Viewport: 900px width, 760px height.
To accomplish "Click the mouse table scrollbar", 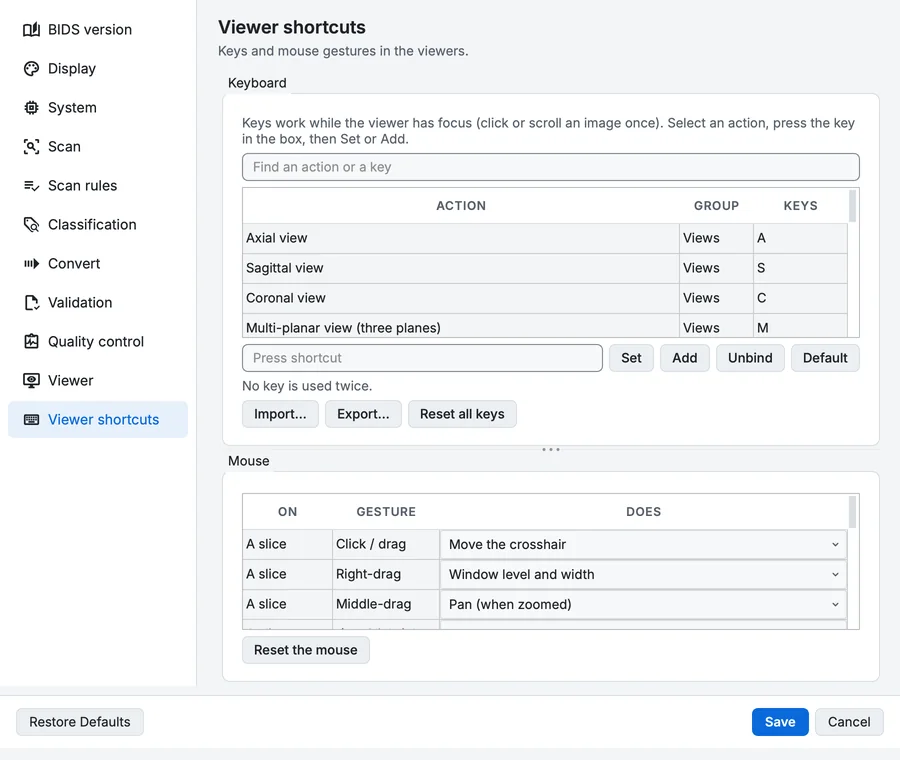I will pyautogui.click(x=852, y=511).
